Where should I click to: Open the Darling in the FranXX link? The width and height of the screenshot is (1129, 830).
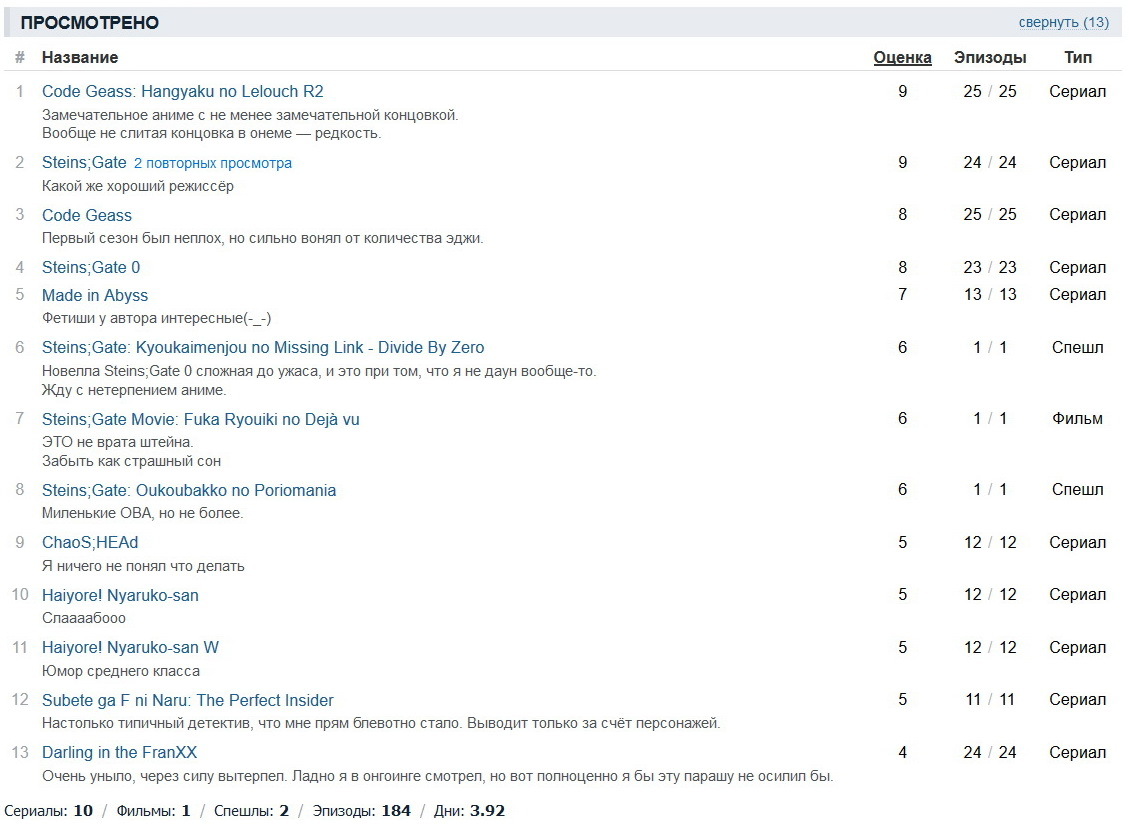(x=119, y=752)
